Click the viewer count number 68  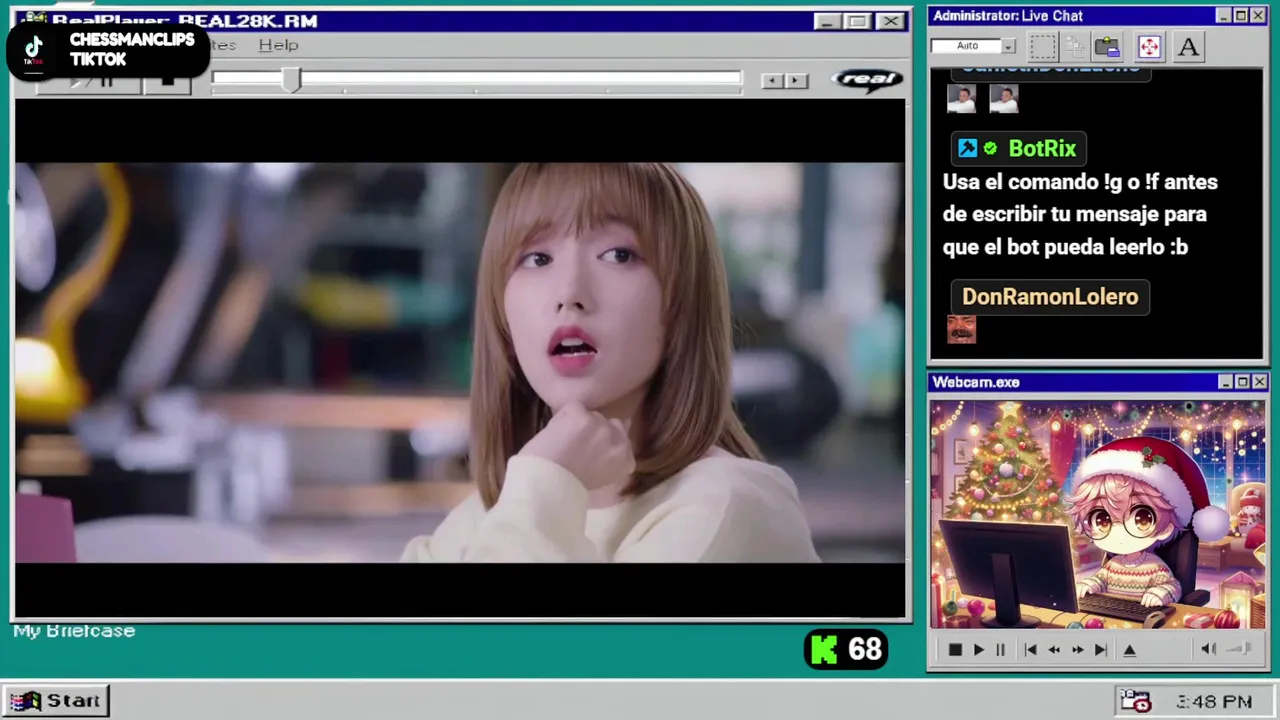[866, 650]
